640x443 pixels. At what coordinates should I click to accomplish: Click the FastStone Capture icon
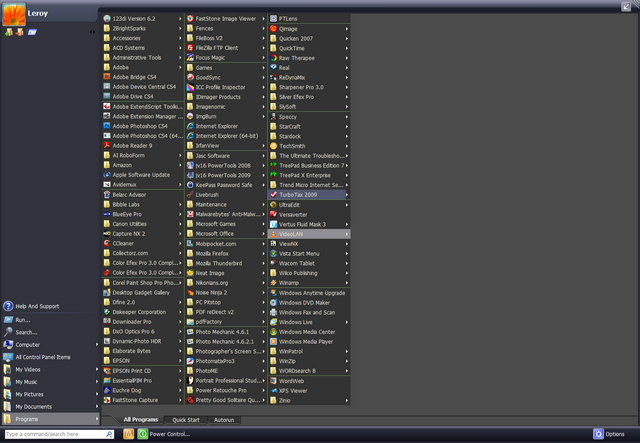tap(107, 400)
